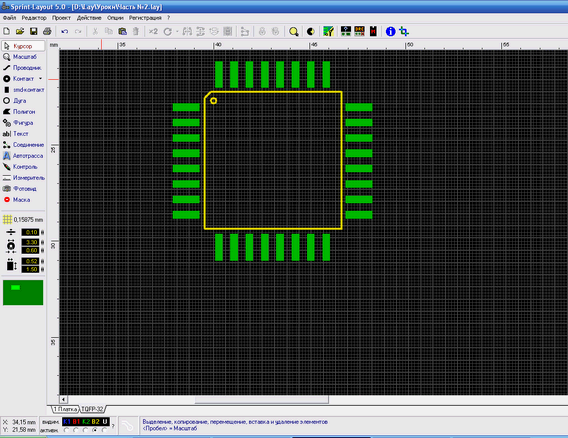Screen dimensions: 568x438
Task: Open the rotate angle dropdown arrow
Action: 177,32
